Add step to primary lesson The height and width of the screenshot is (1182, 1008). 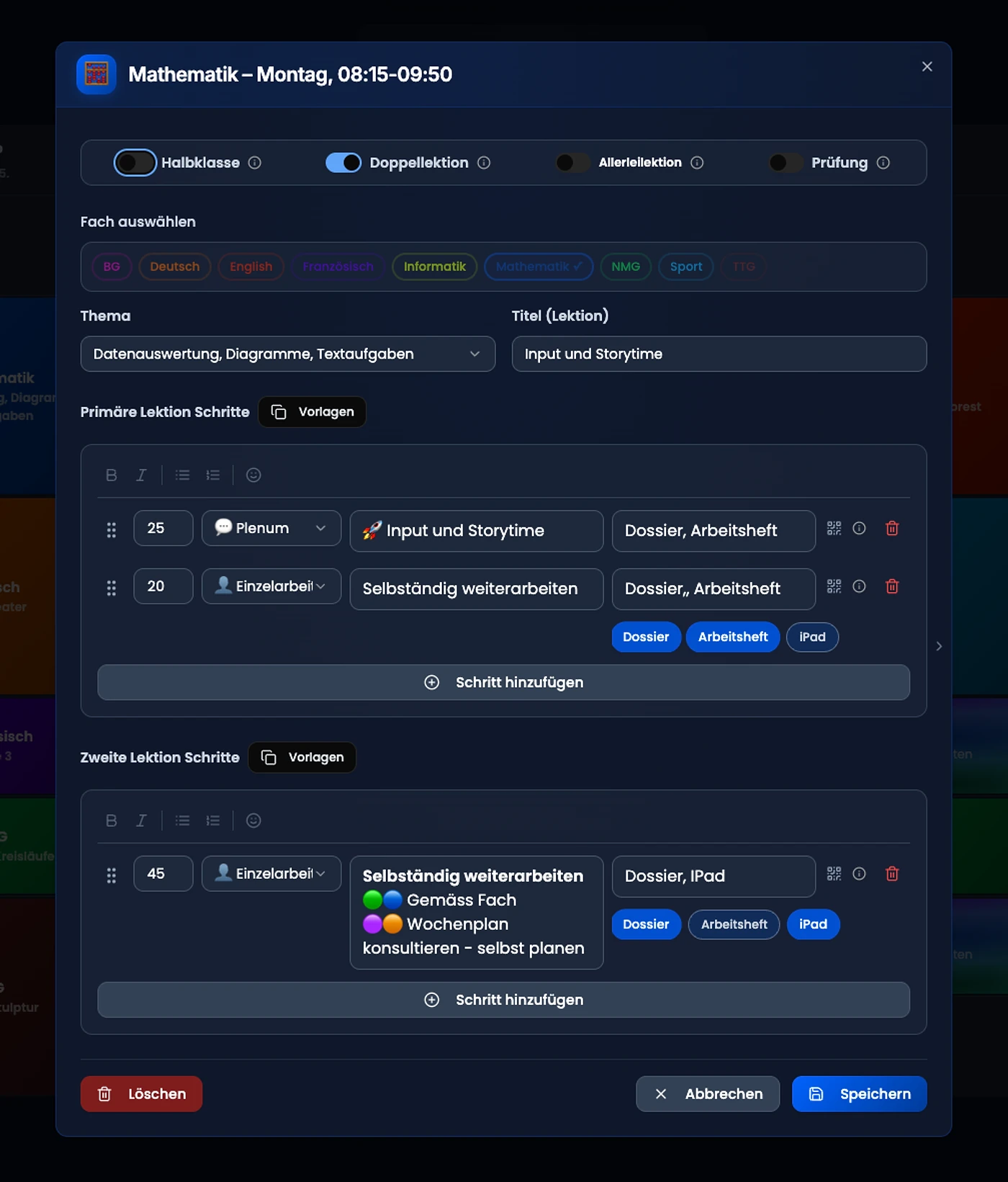point(504,682)
